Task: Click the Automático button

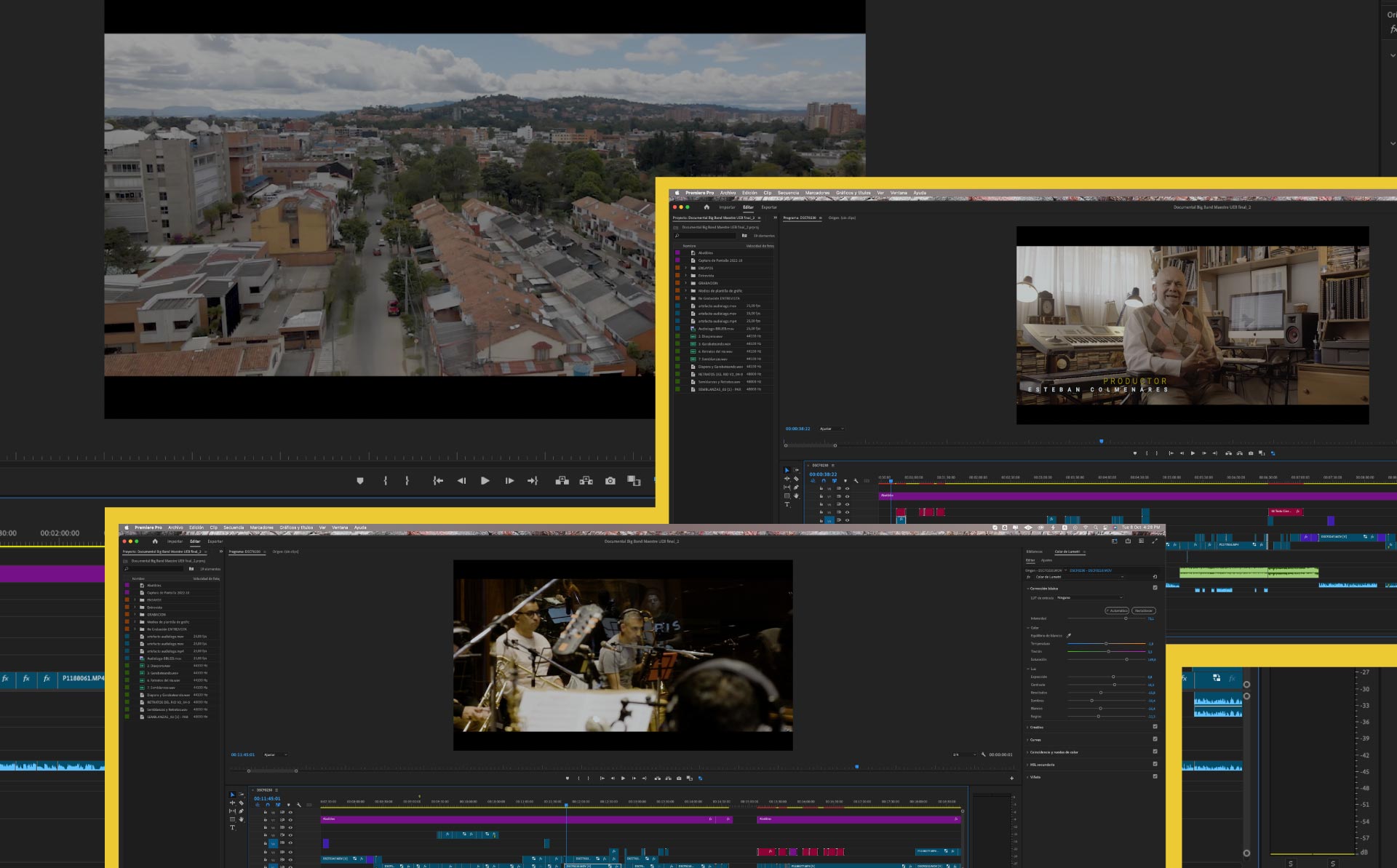Action: (1117, 610)
